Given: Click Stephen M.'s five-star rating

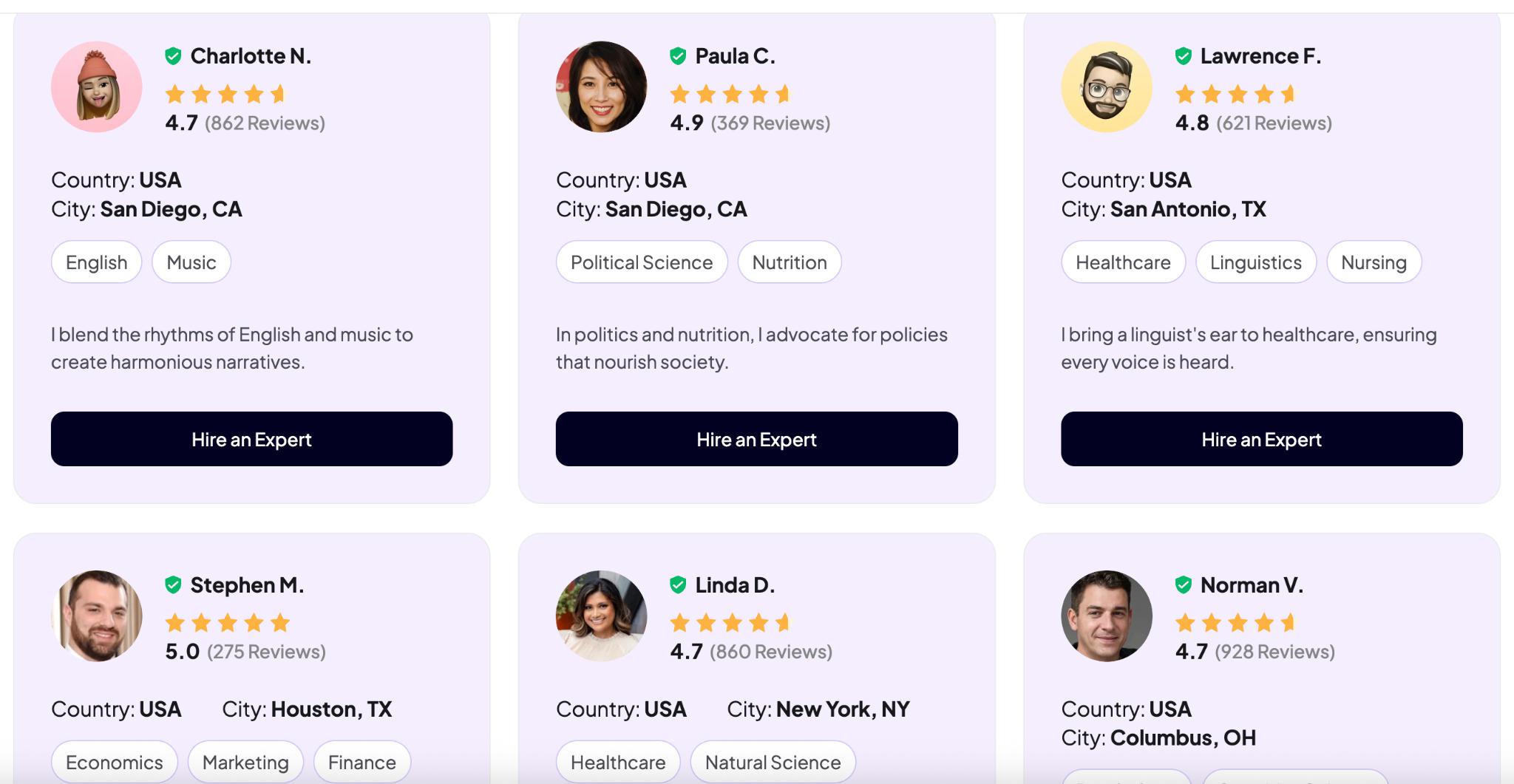Looking at the screenshot, I should tap(228, 623).
